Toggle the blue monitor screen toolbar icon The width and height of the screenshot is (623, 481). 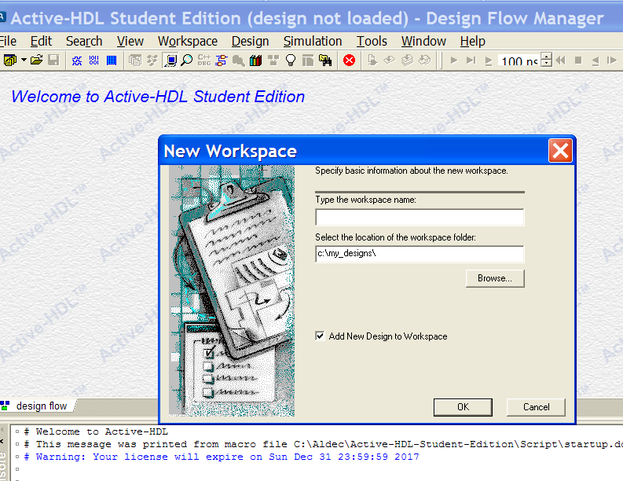(171, 60)
